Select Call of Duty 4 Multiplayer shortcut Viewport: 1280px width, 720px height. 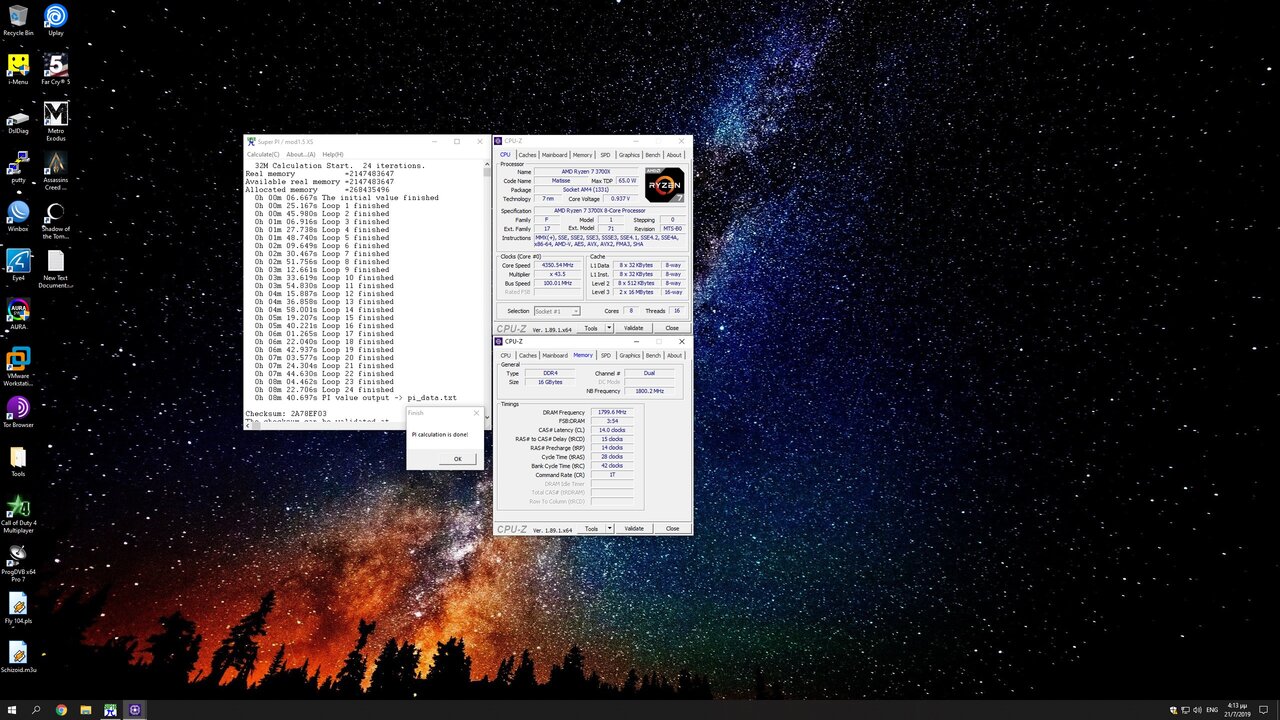click(18, 514)
